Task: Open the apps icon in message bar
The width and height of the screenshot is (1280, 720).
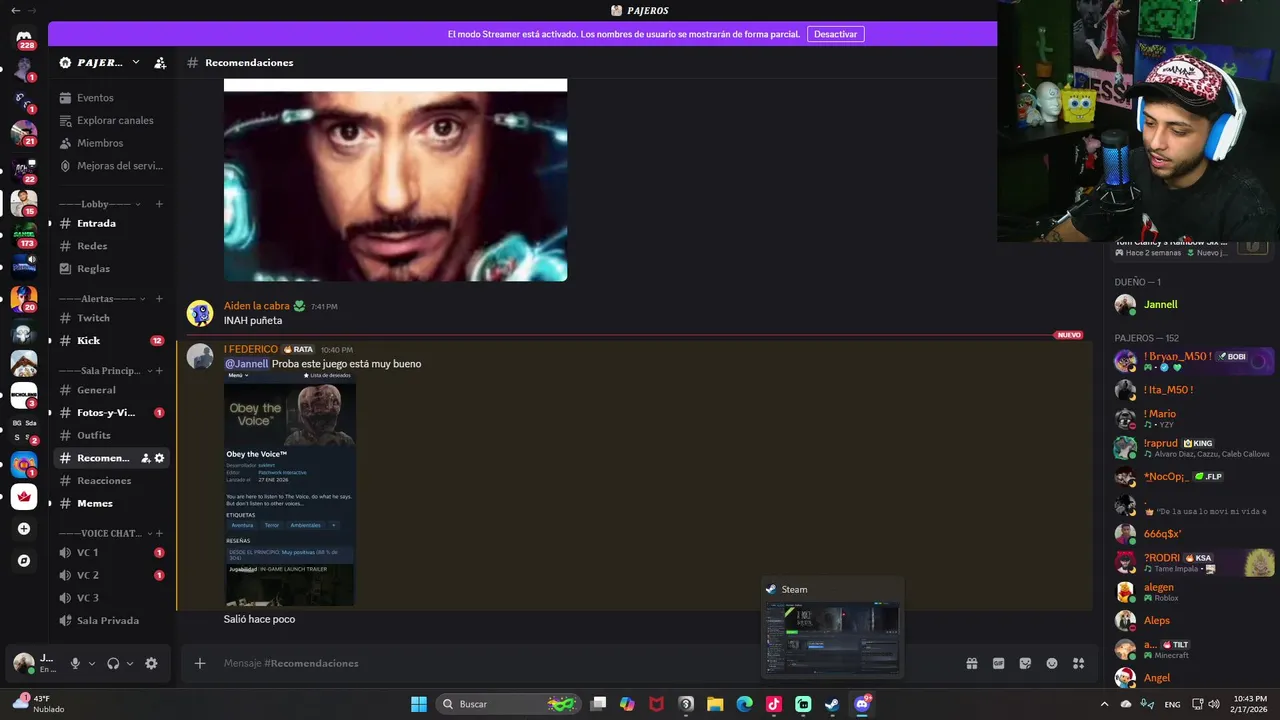Action: pos(1079,663)
